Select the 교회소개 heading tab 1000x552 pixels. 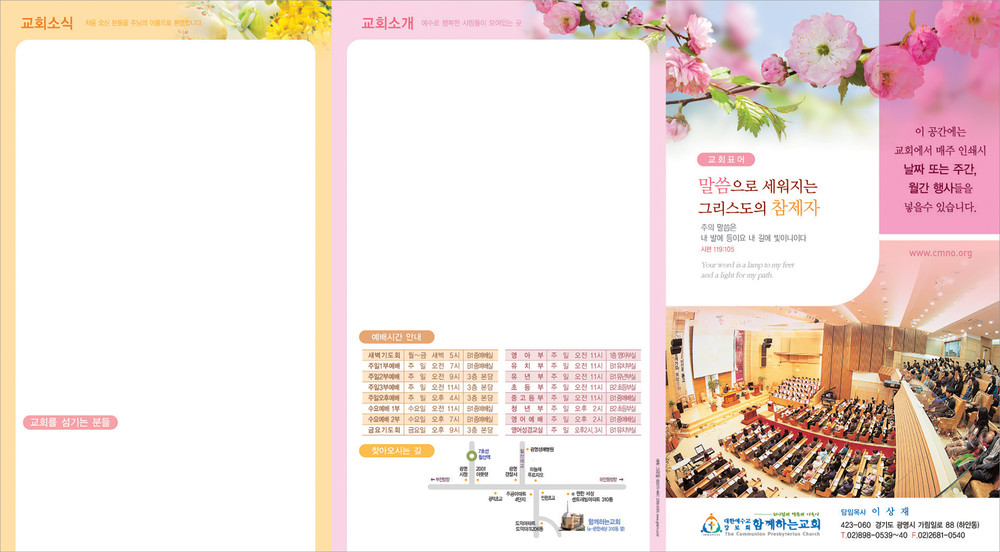[386, 22]
